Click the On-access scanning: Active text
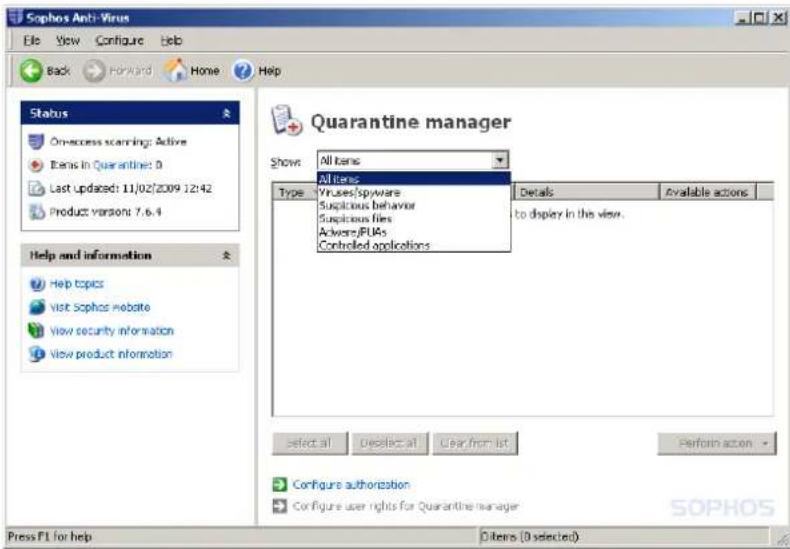790x549 pixels. tap(118, 142)
